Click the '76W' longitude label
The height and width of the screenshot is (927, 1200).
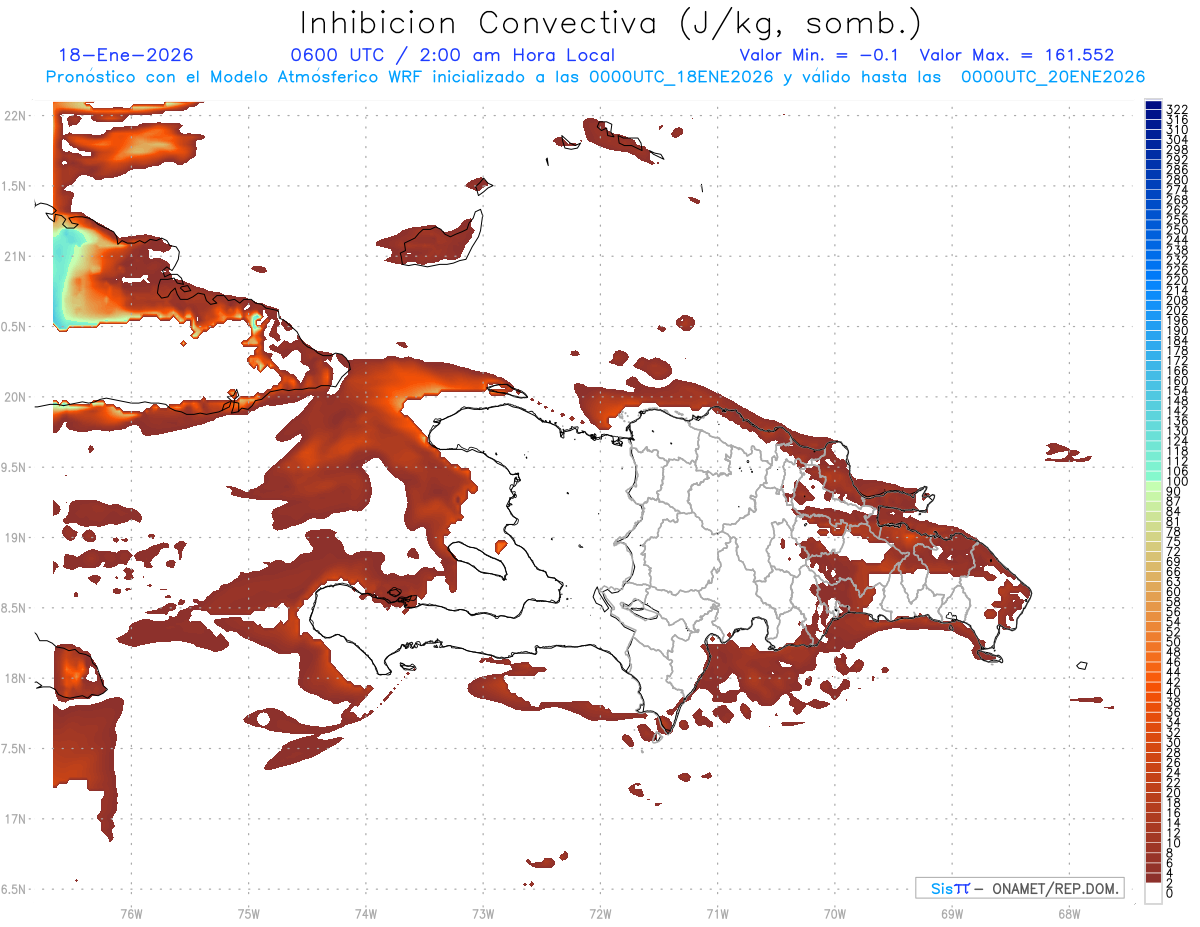(x=131, y=913)
